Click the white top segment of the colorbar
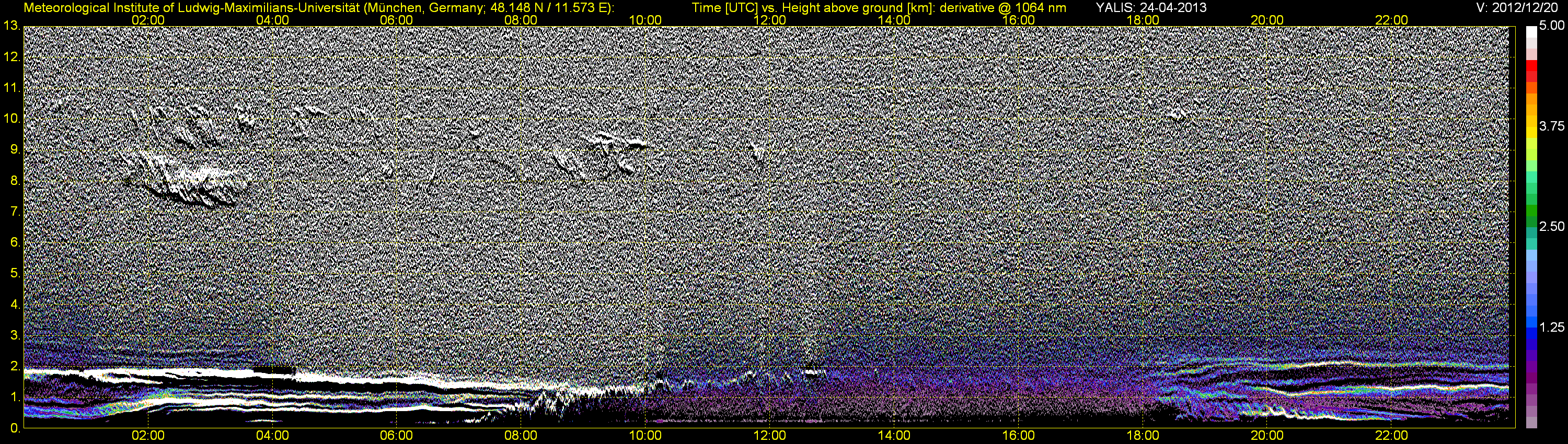 click(1531, 32)
